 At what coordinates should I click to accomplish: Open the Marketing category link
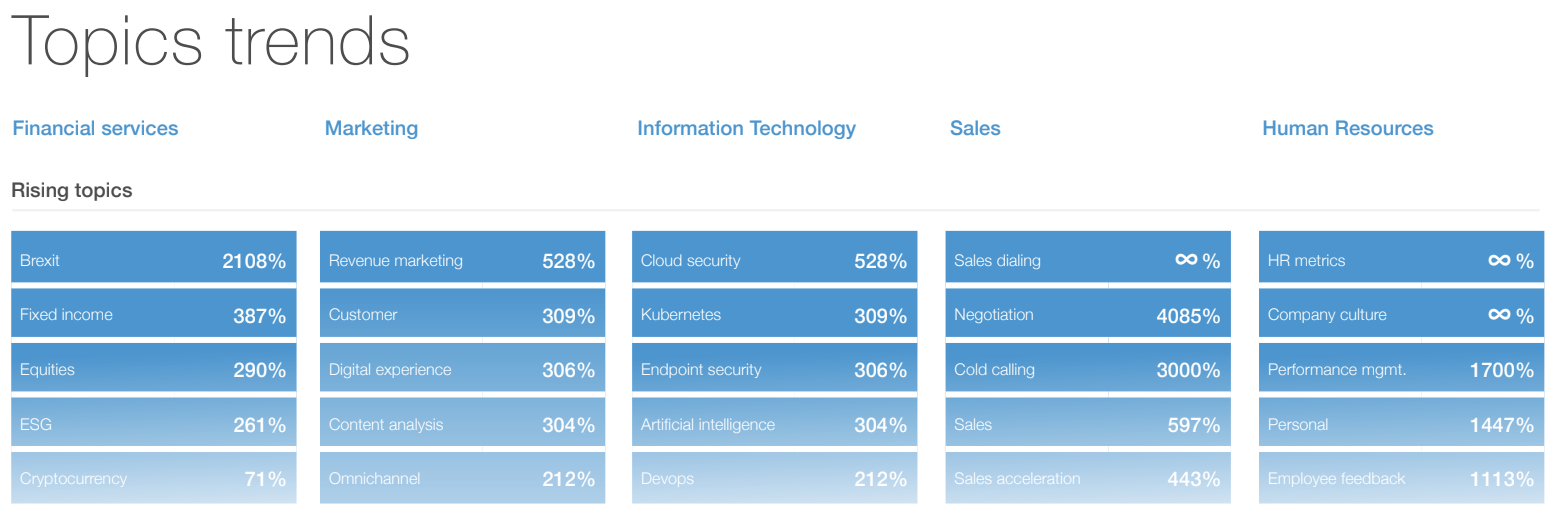(x=371, y=129)
